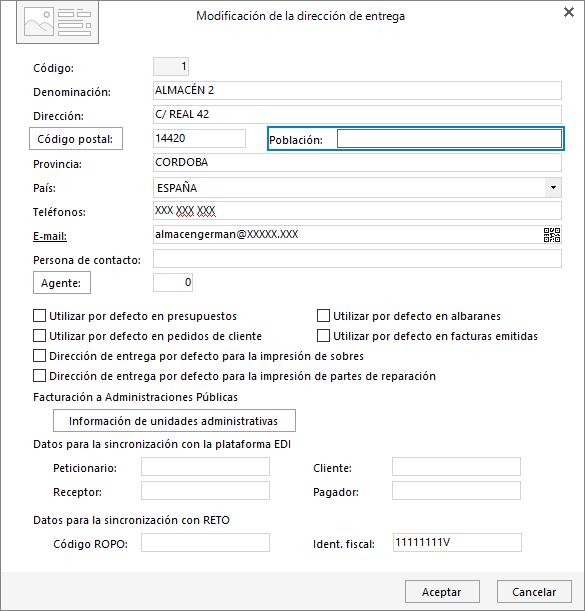585x611 pixels.
Task: Click the Peticionario EDI field
Action: coord(205,467)
